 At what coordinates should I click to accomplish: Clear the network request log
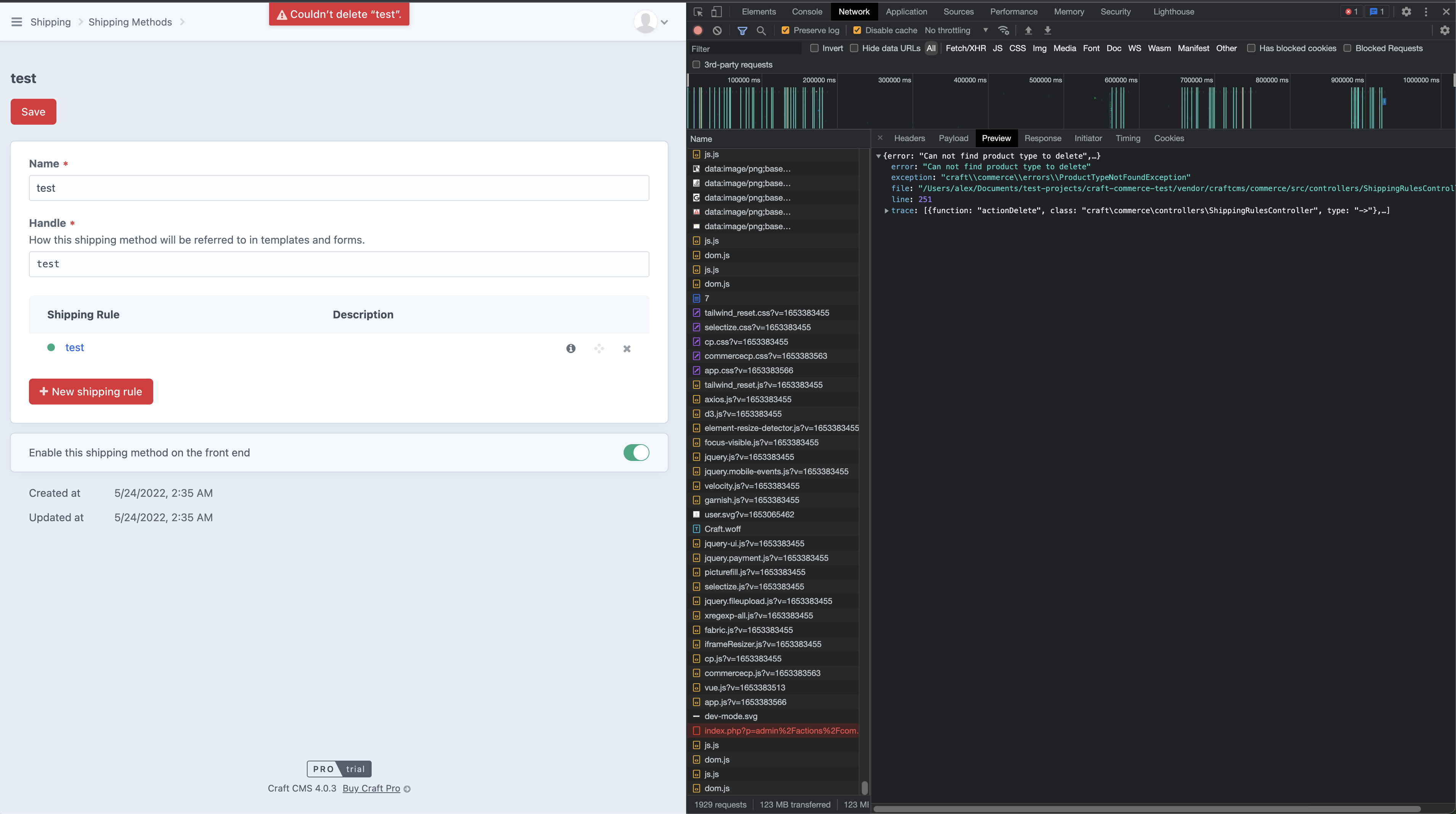pyautogui.click(x=717, y=31)
